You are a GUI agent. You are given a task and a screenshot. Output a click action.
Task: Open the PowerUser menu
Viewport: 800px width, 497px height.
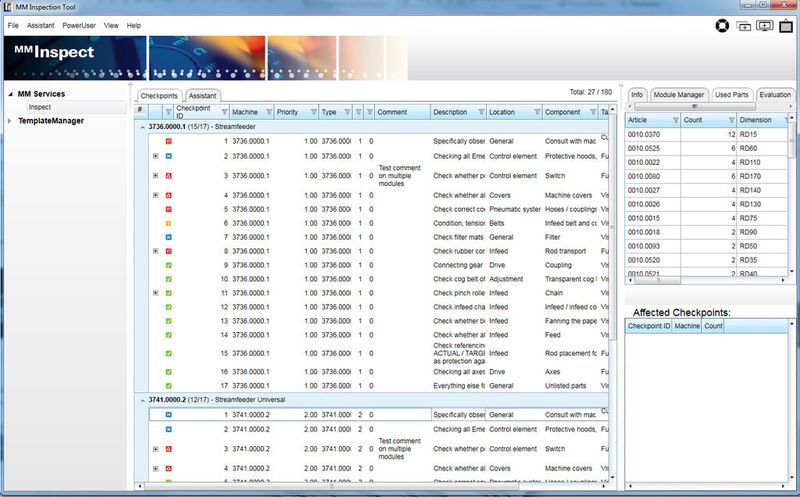79,26
